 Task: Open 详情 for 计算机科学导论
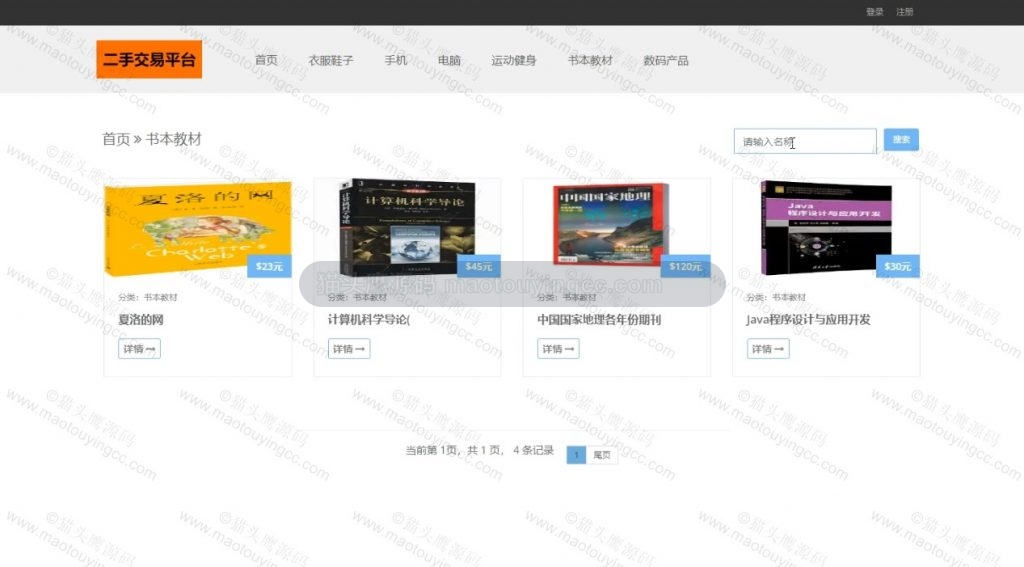(x=349, y=349)
